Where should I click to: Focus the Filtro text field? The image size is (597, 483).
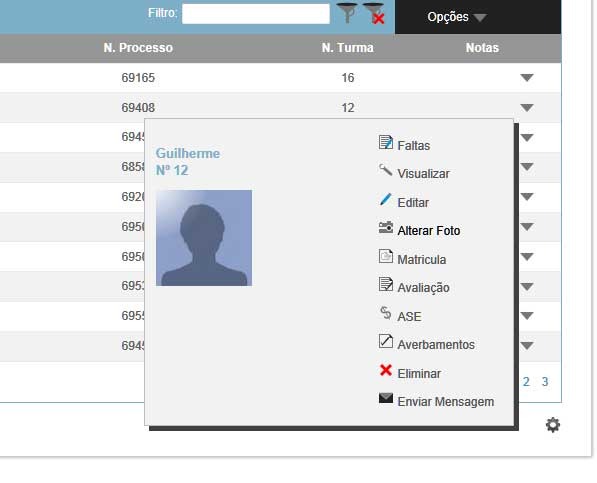pyautogui.click(x=256, y=14)
